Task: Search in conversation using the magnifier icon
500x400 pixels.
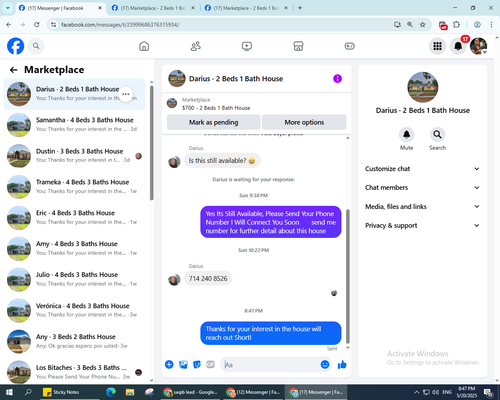Action: pos(437,134)
